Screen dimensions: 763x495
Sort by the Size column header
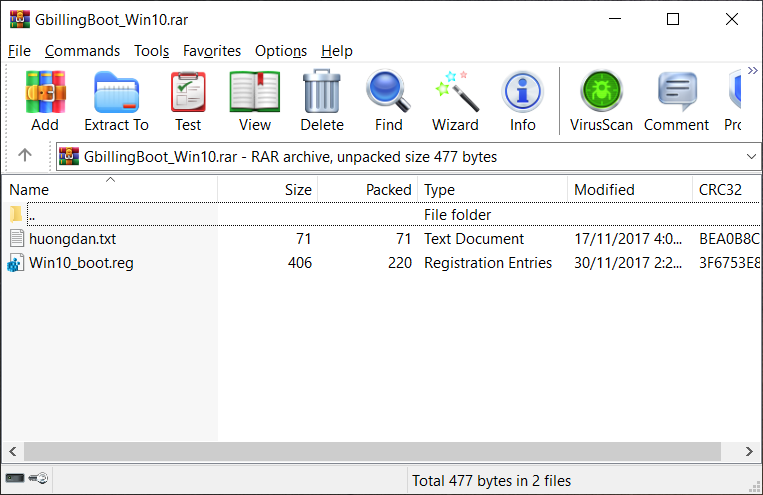268,189
